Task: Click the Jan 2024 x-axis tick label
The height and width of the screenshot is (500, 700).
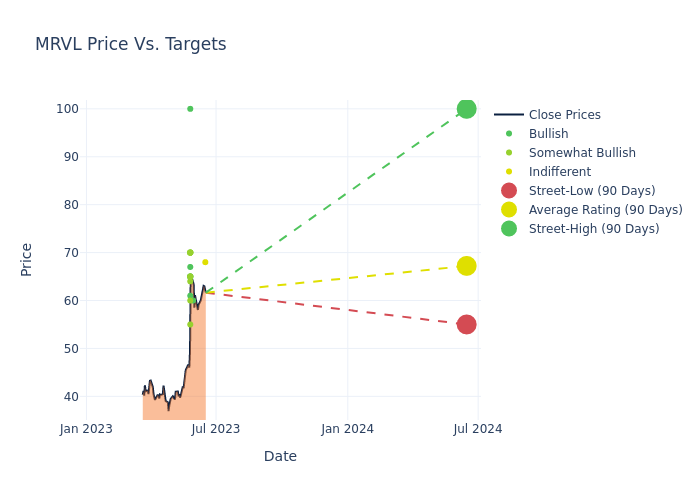Action: [348, 429]
